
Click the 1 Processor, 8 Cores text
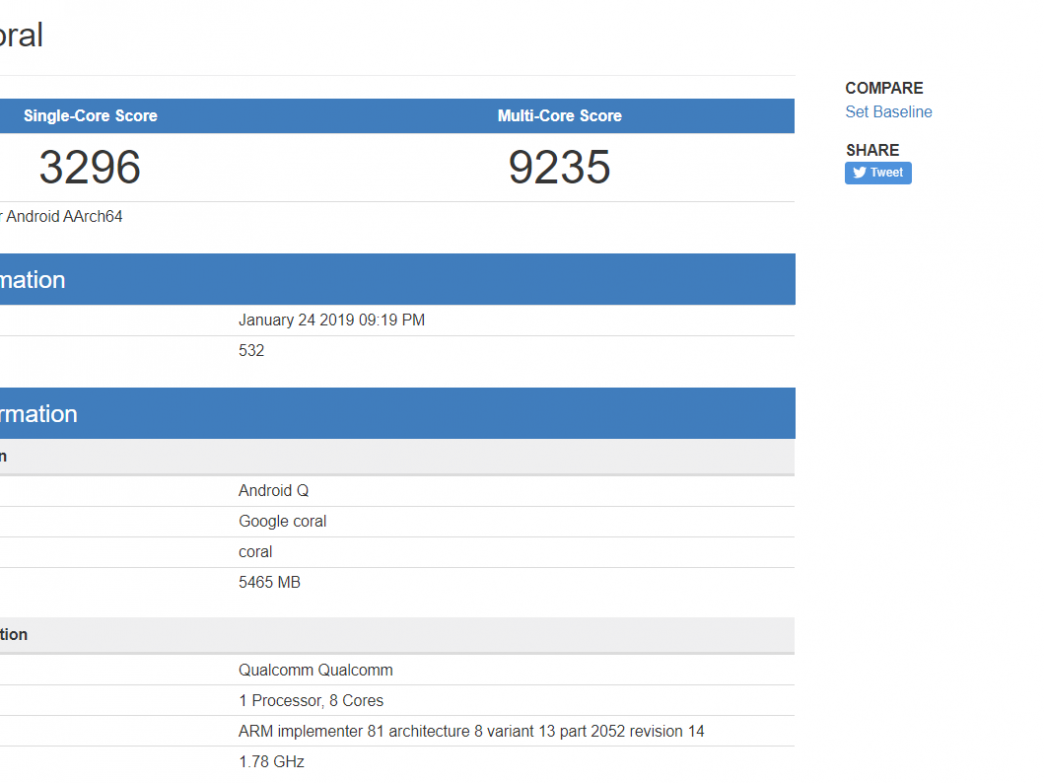point(310,701)
